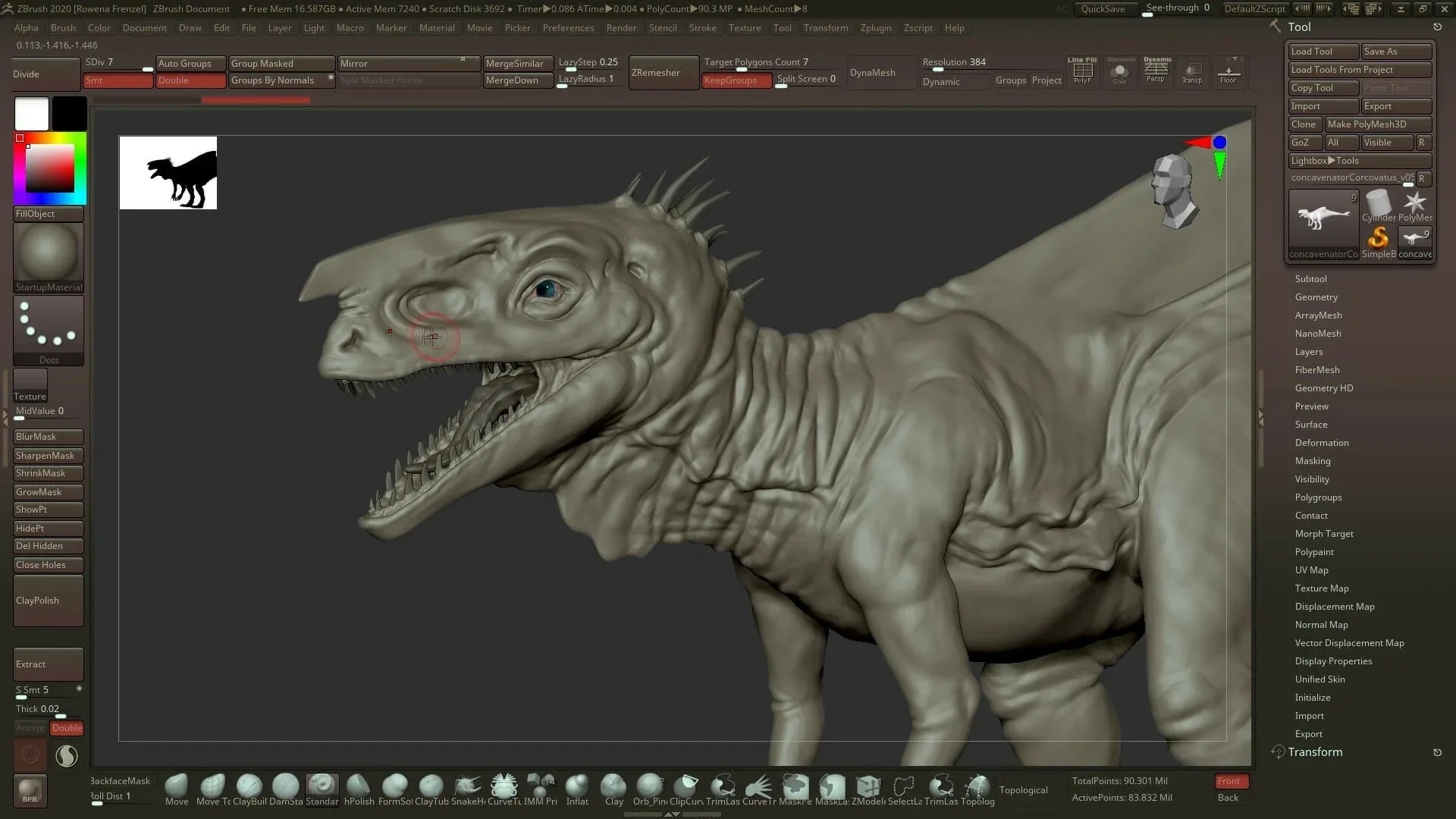Open the Zplugin menu
The width and height of the screenshot is (1456, 819).
point(876,28)
